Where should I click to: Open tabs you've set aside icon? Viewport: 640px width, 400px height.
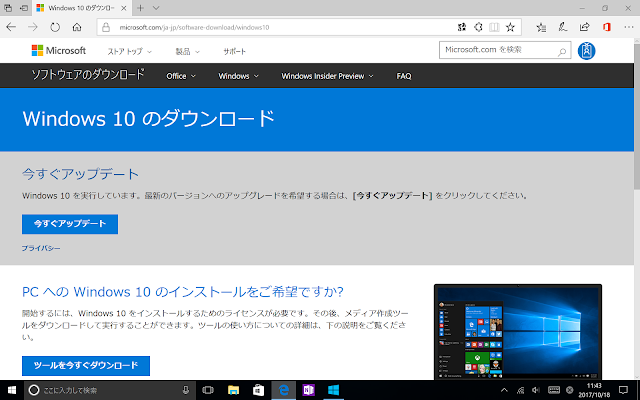click(x=8, y=8)
